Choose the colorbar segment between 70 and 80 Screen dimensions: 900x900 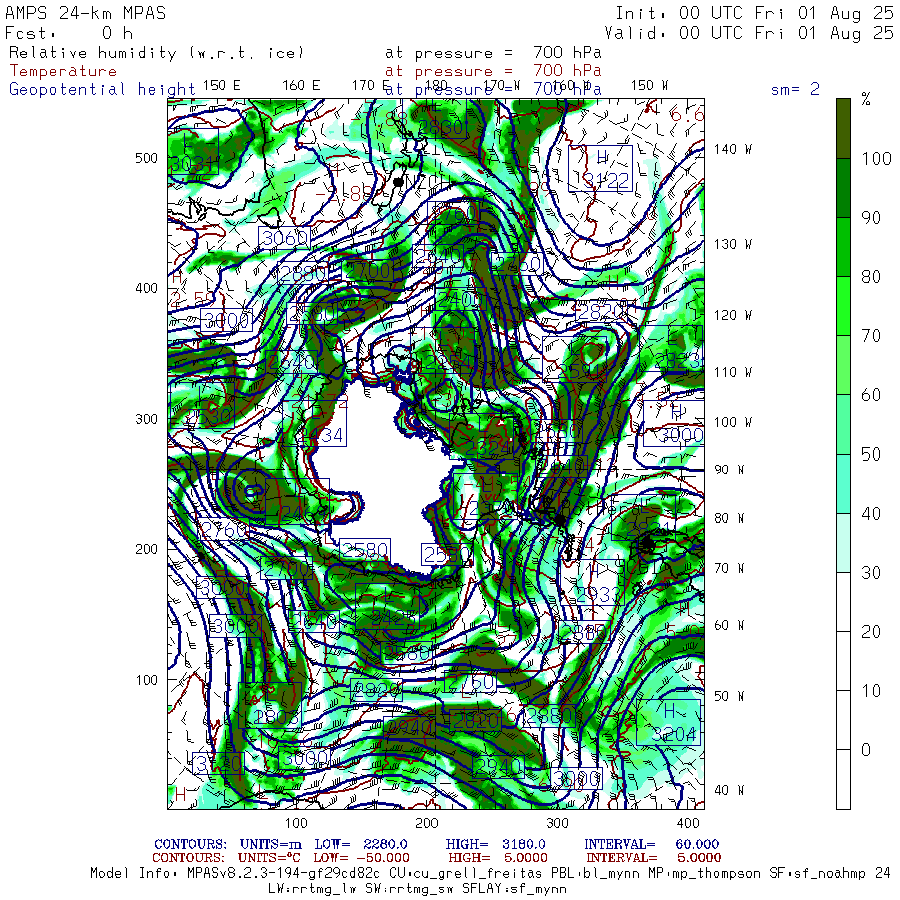point(843,306)
